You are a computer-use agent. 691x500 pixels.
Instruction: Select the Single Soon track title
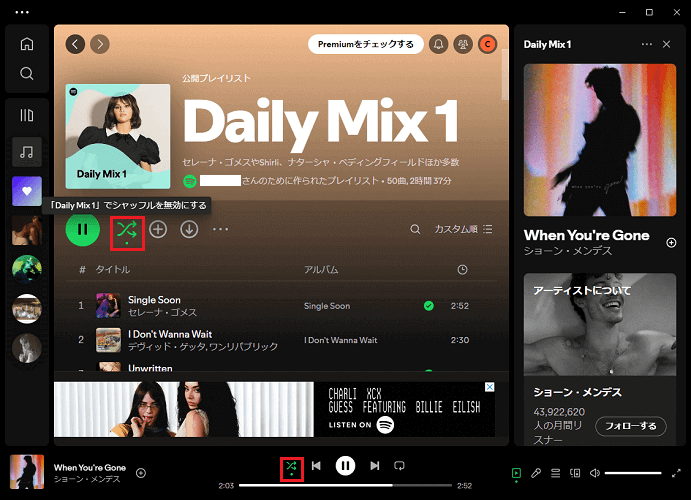154,300
